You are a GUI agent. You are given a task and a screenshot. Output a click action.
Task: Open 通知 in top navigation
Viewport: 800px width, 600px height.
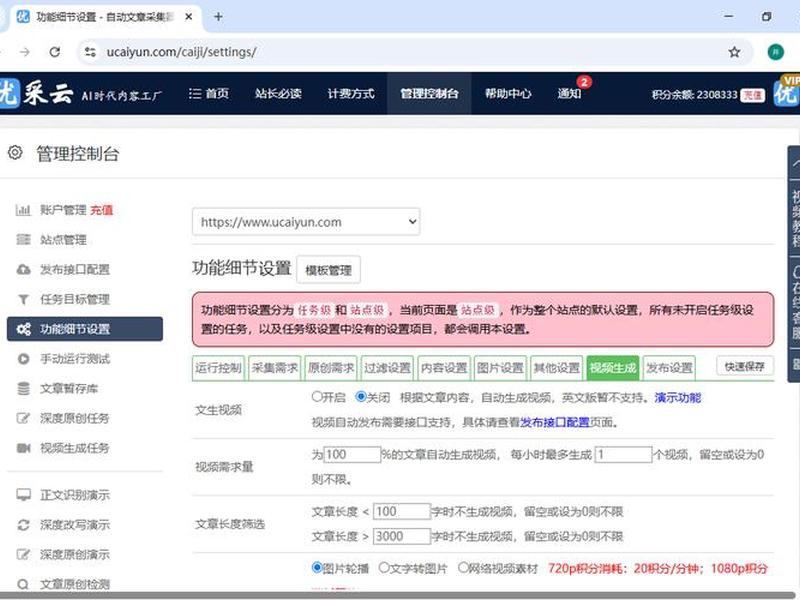(569, 93)
